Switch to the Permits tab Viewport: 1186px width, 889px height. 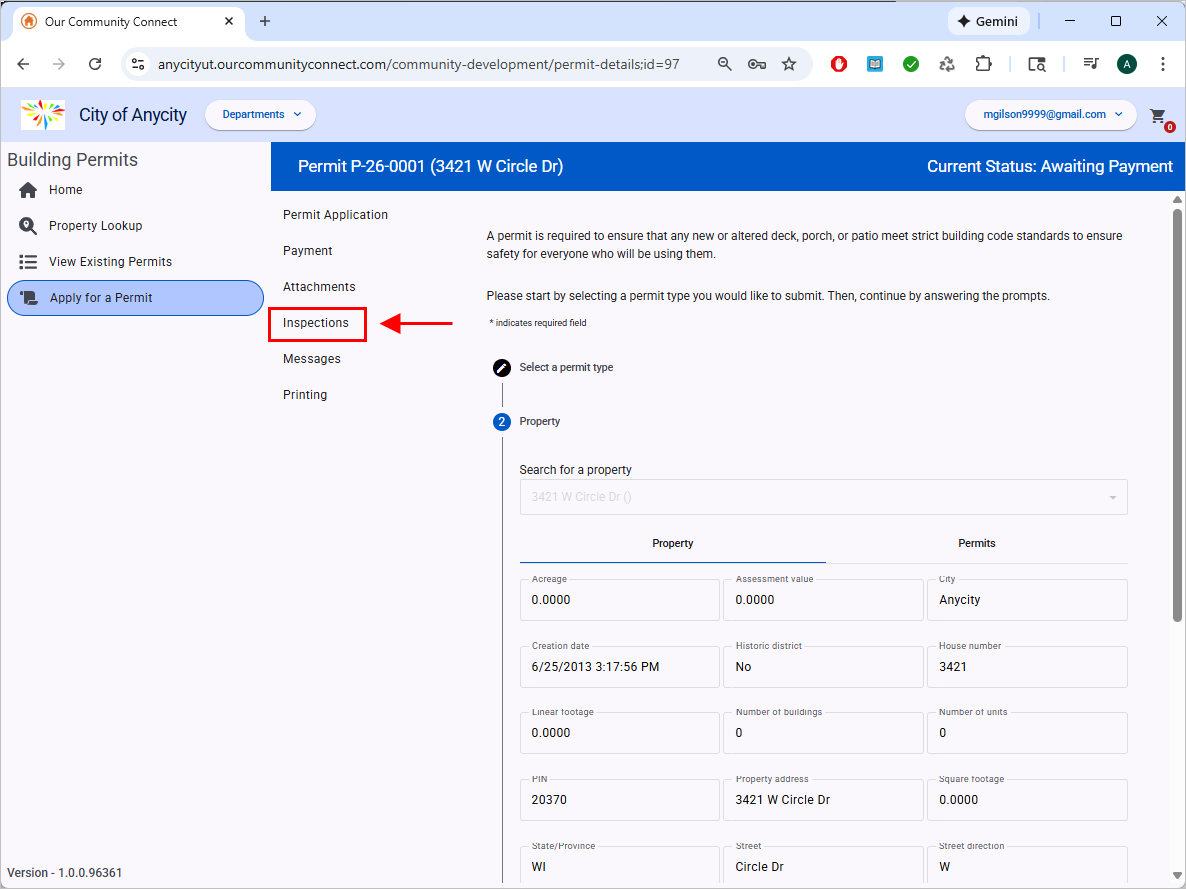pos(976,543)
